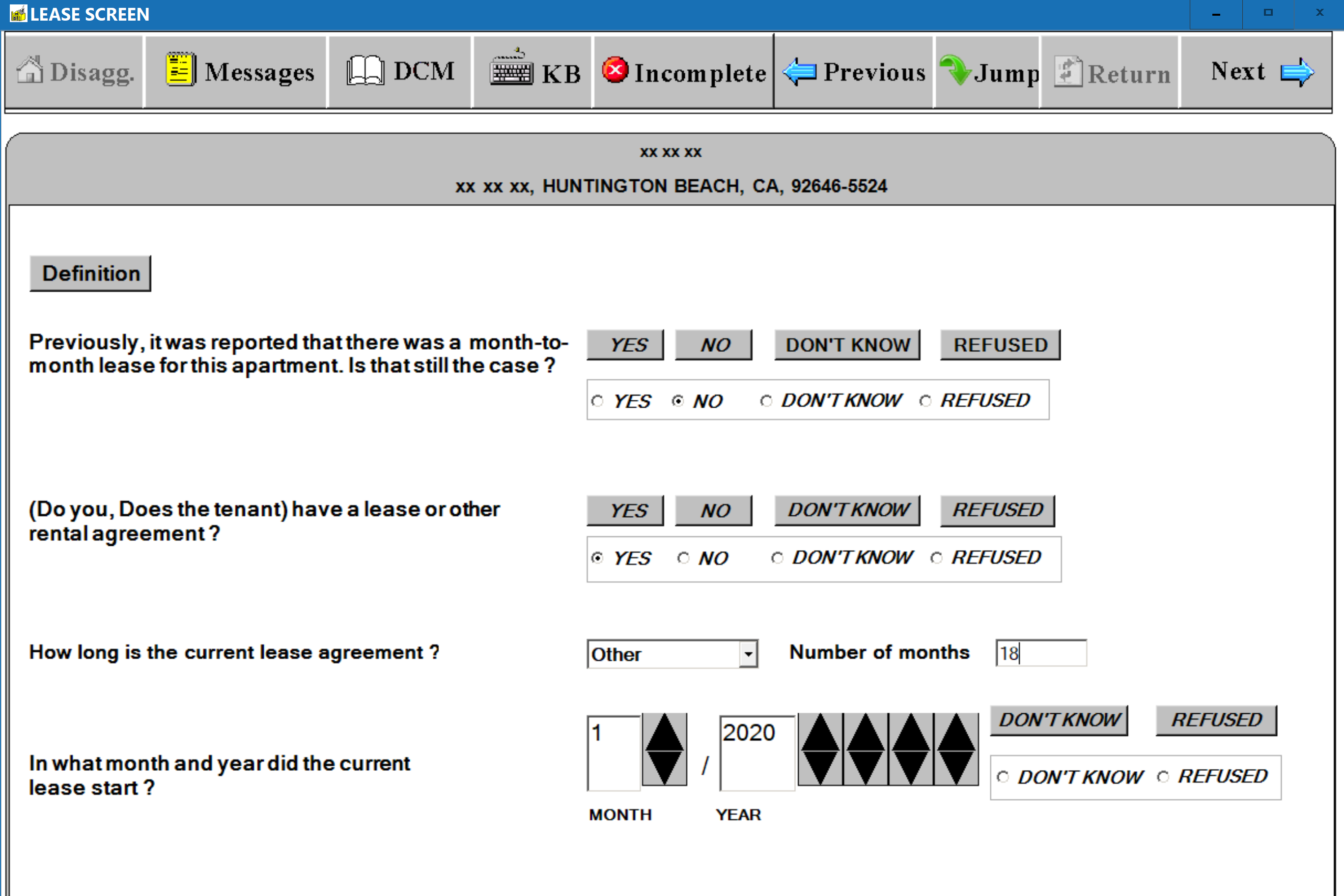
Task: Click first year digit spinner control
Action: pos(820,750)
